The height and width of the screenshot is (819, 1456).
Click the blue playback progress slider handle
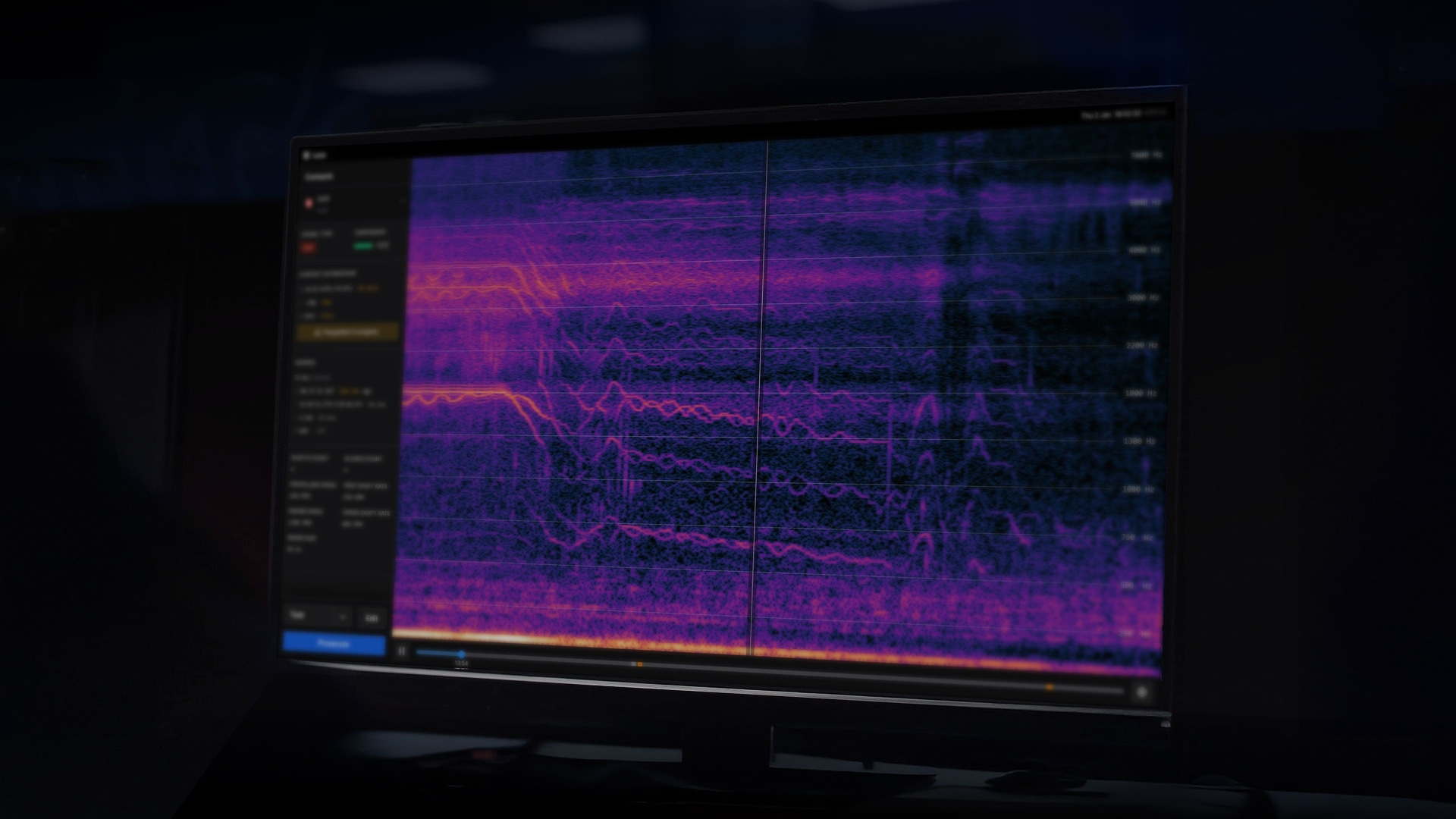click(x=461, y=654)
